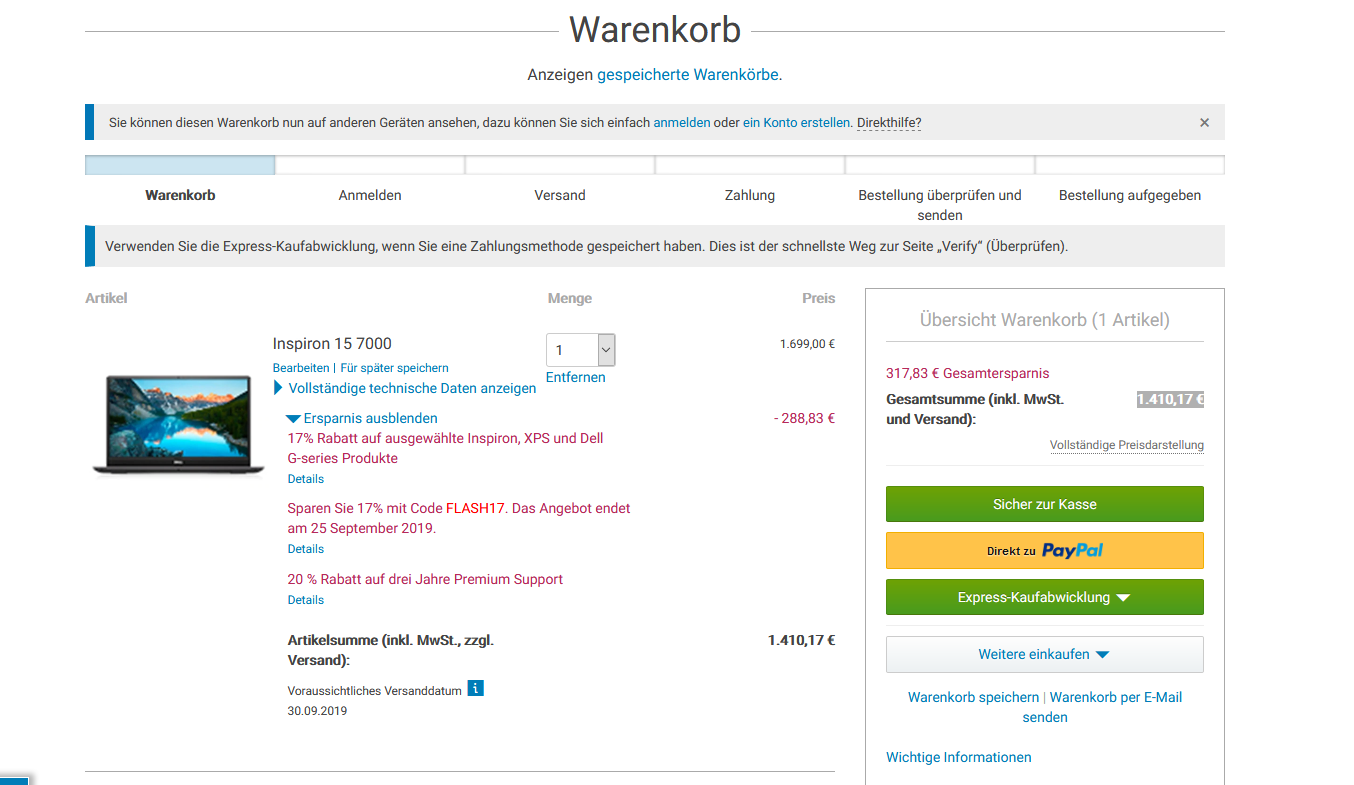This screenshot has height=785, width=1354.
Task: Open Direkthilfe help link
Action: coord(888,123)
